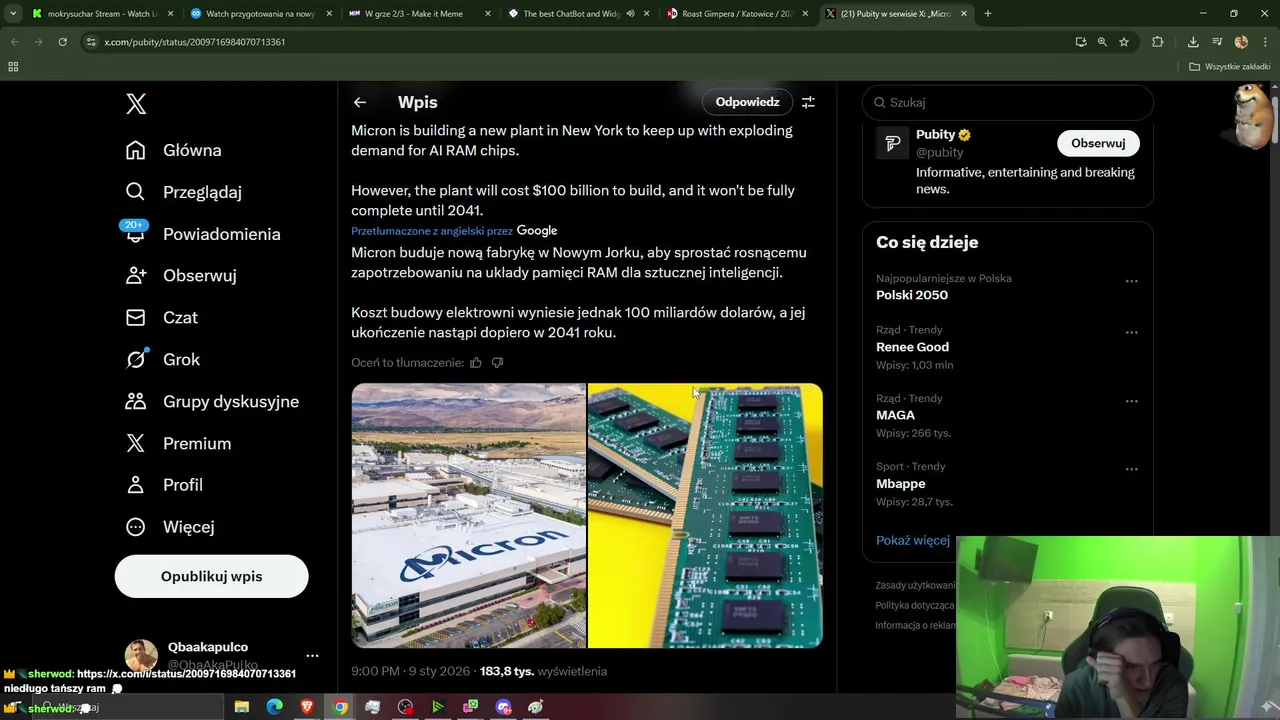1280x720 pixels.
Task: Open Chrome downloads icon
Action: [x=1193, y=42]
